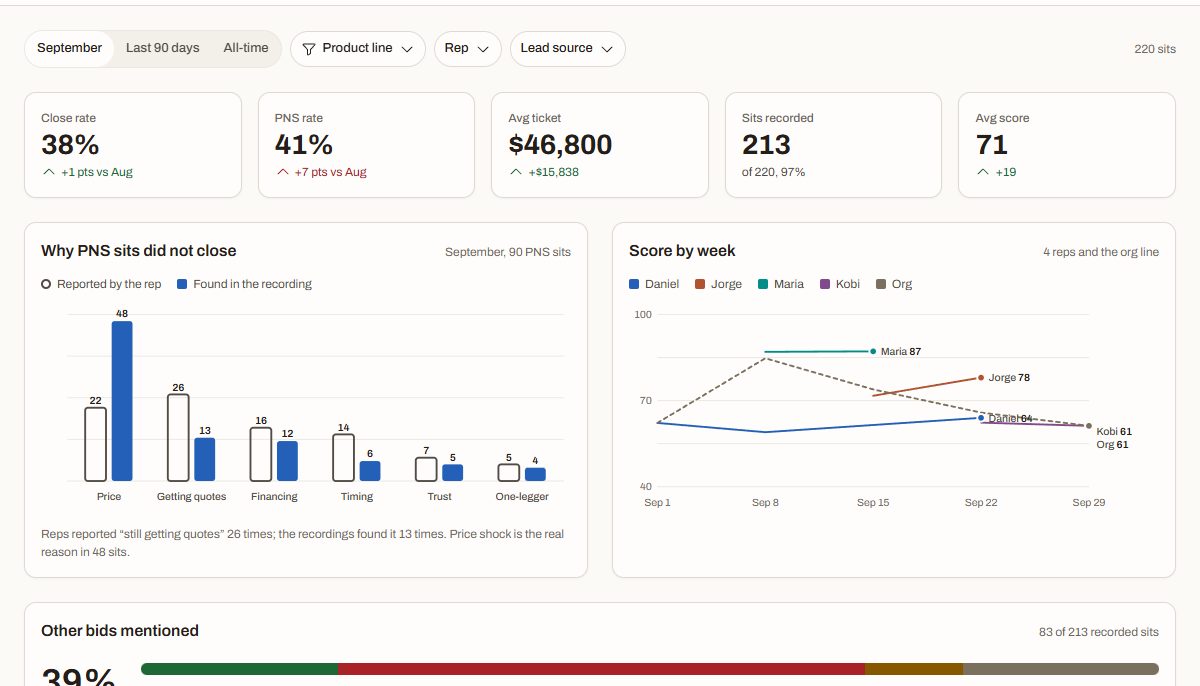Viewport: 1200px width, 686px height.
Task: Click the green segment of Other bids bar
Action: (240, 669)
